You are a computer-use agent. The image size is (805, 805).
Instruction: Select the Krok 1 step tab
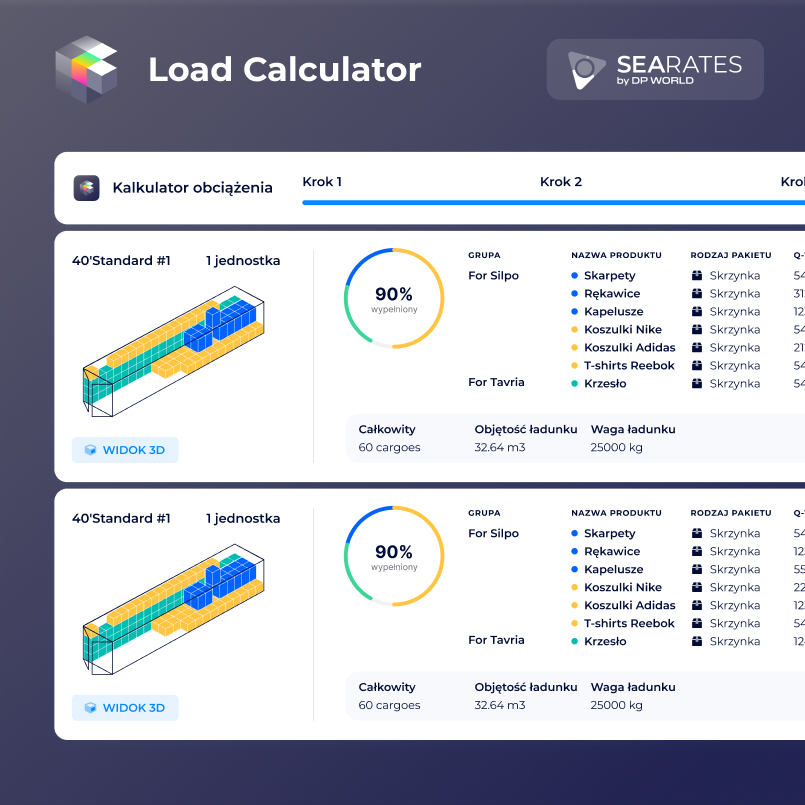pyautogui.click(x=322, y=182)
